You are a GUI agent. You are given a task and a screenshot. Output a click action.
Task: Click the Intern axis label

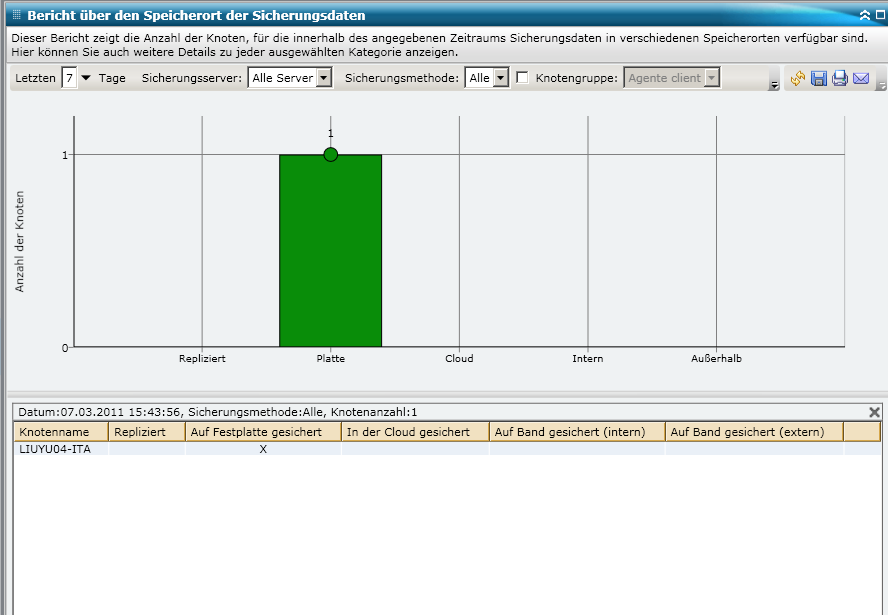[x=588, y=358]
